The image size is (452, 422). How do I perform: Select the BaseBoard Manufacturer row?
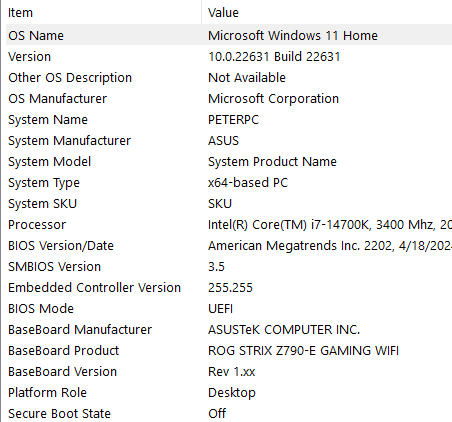(x=229, y=329)
